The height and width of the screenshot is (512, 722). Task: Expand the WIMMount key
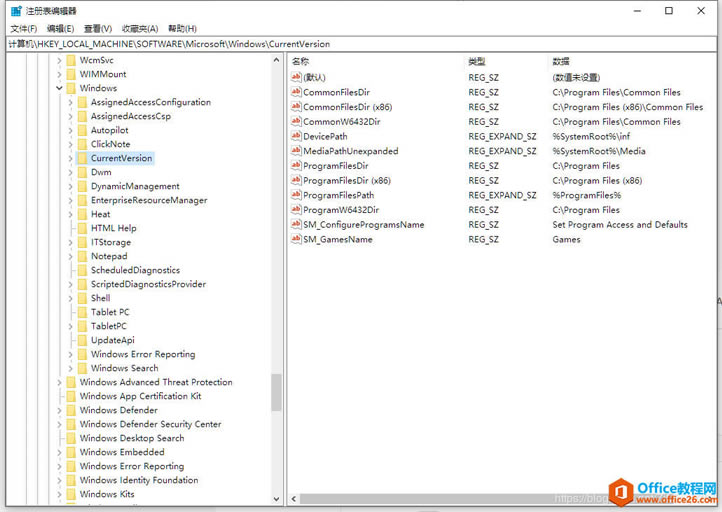coord(59,74)
